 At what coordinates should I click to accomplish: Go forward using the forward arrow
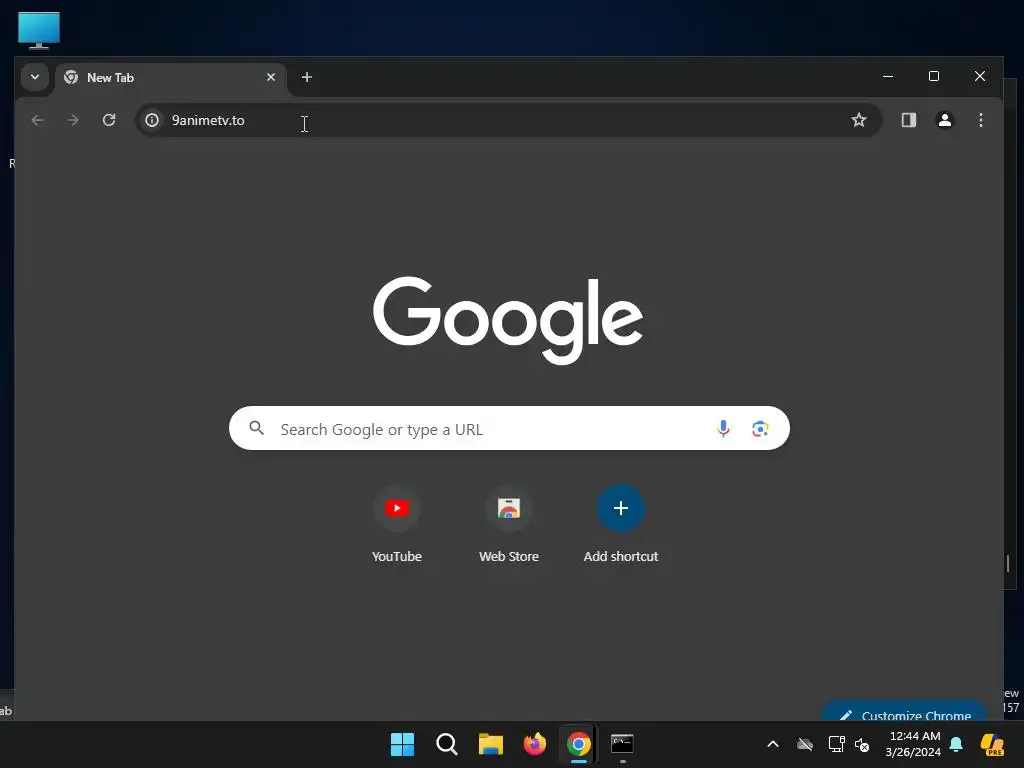(73, 120)
